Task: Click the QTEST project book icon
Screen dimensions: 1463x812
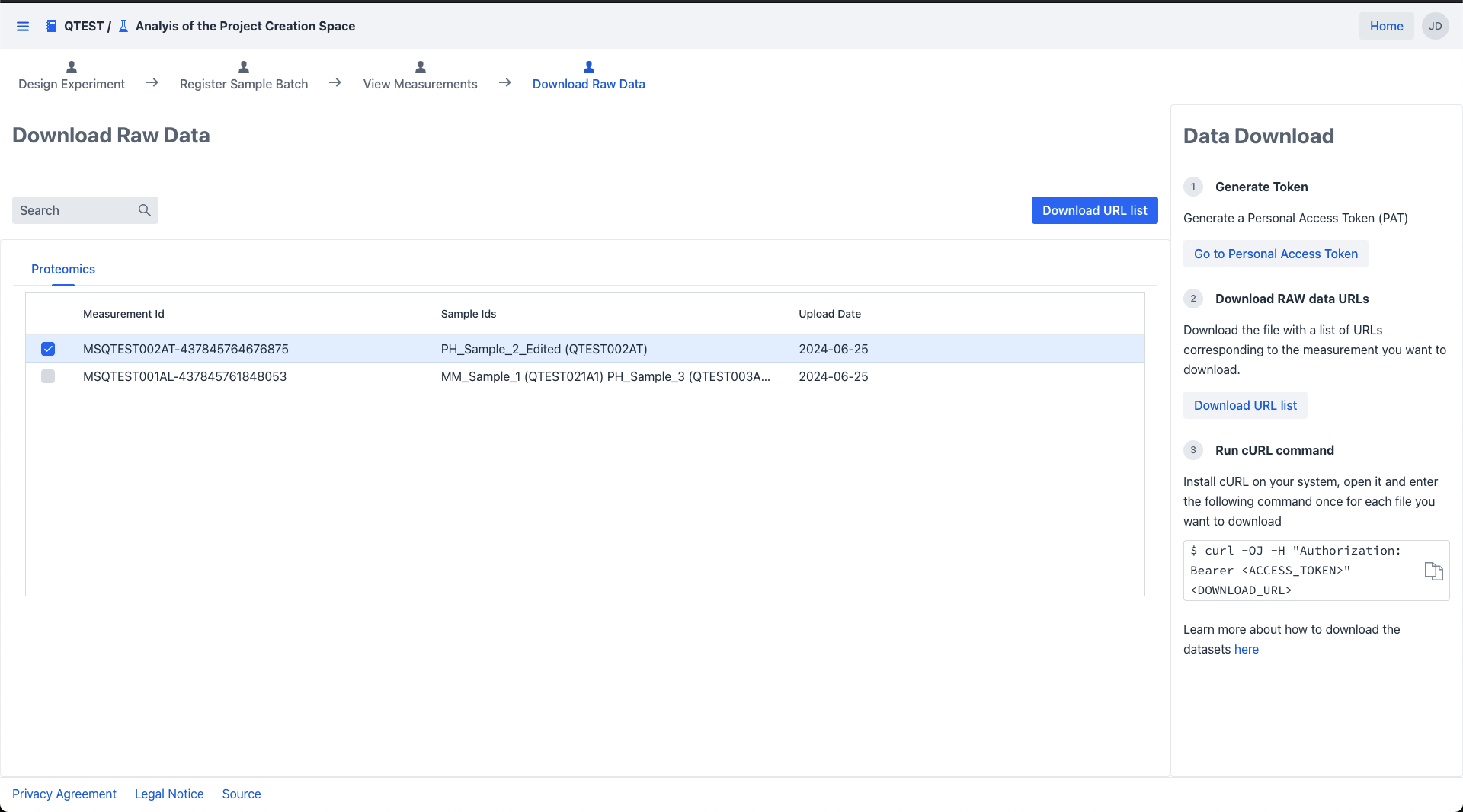Action: (x=51, y=27)
